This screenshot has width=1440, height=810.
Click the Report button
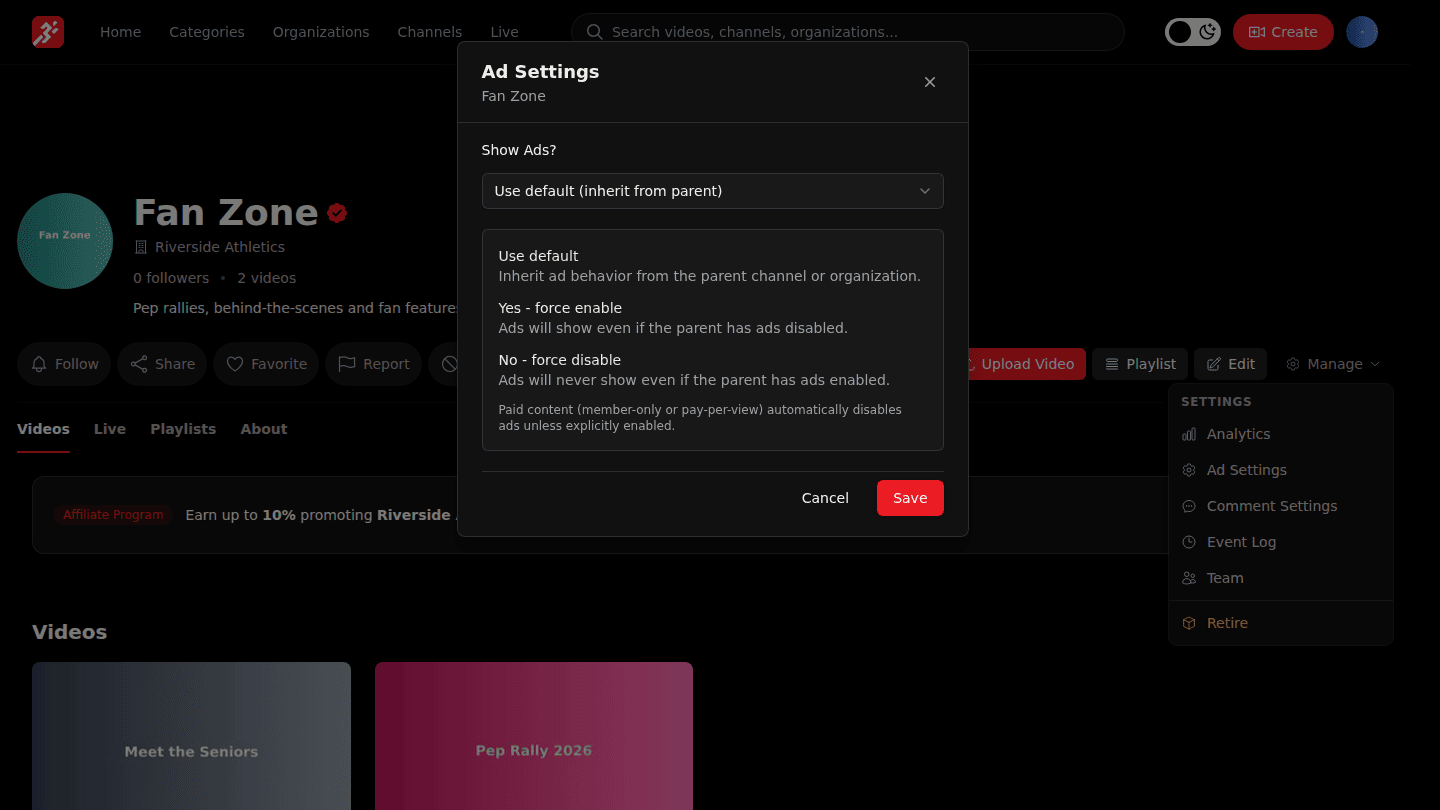pyautogui.click(x=373, y=364)
